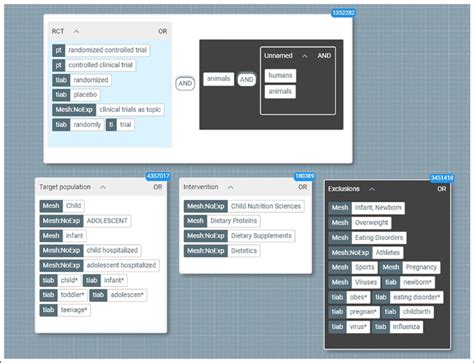Click the AND connector between RCT and dark block

(185, 83)
